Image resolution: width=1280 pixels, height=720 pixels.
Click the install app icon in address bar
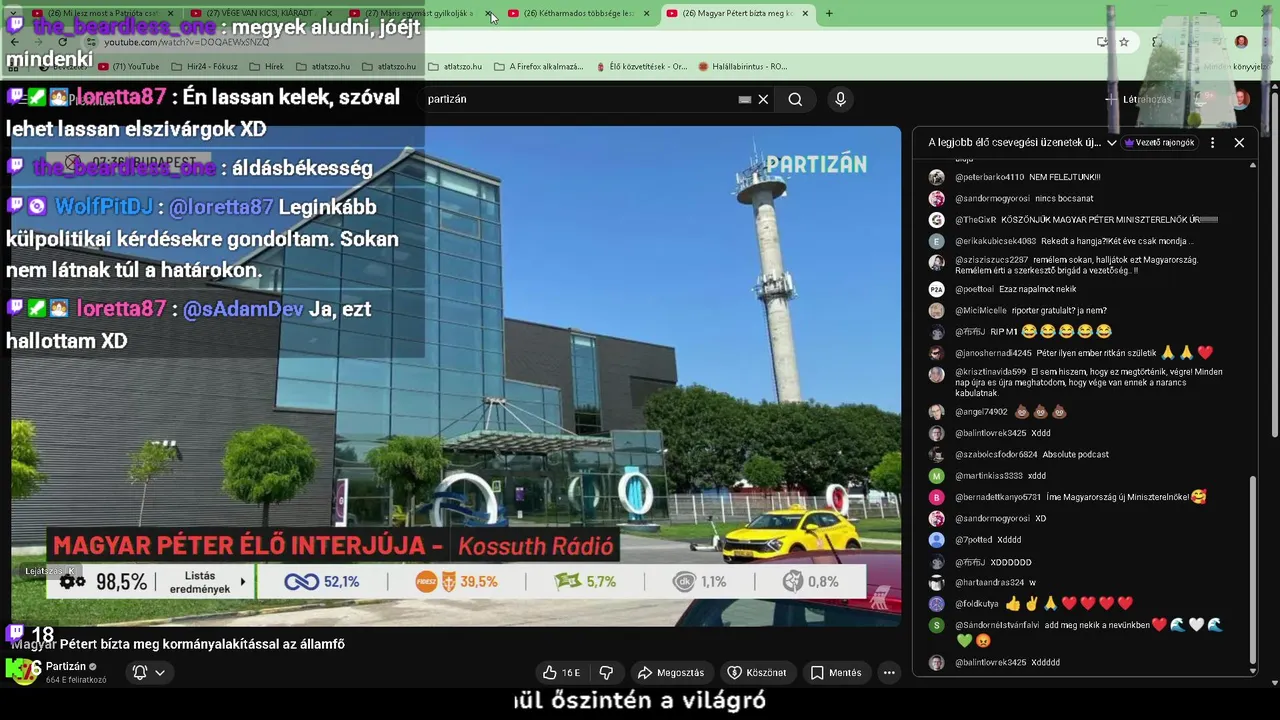(1102, 42)
